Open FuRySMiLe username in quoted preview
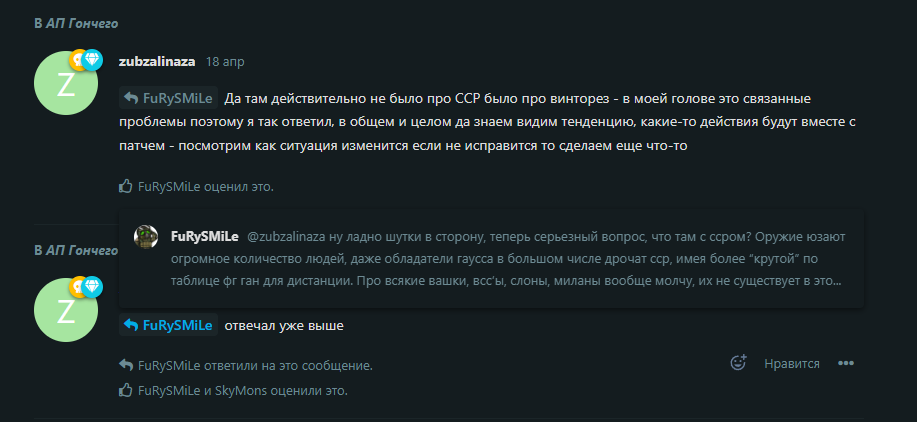This screenshot has width=917, height=422. [x=205, y=237]
